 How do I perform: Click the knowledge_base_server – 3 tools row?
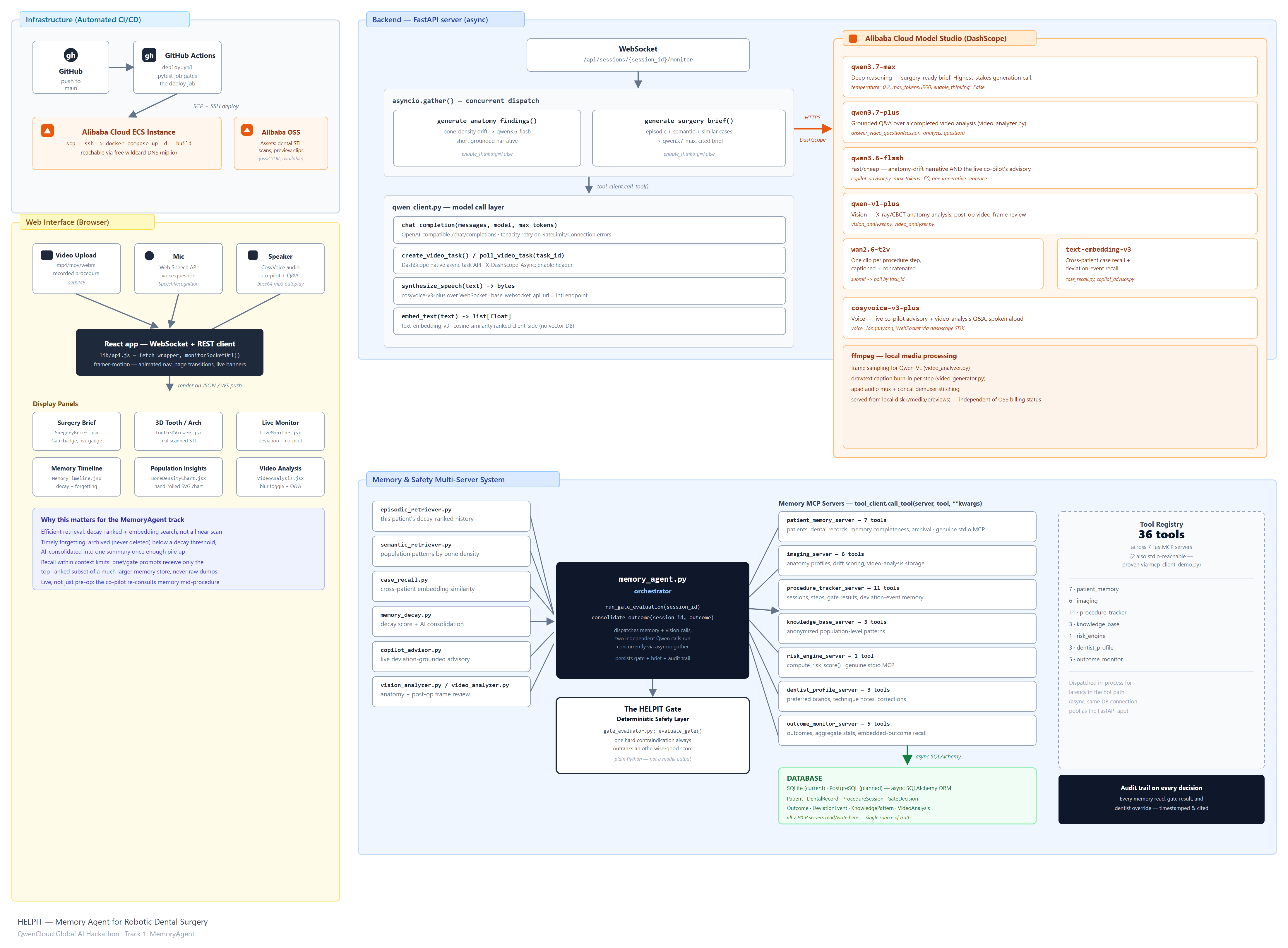[x=907, y=628]
